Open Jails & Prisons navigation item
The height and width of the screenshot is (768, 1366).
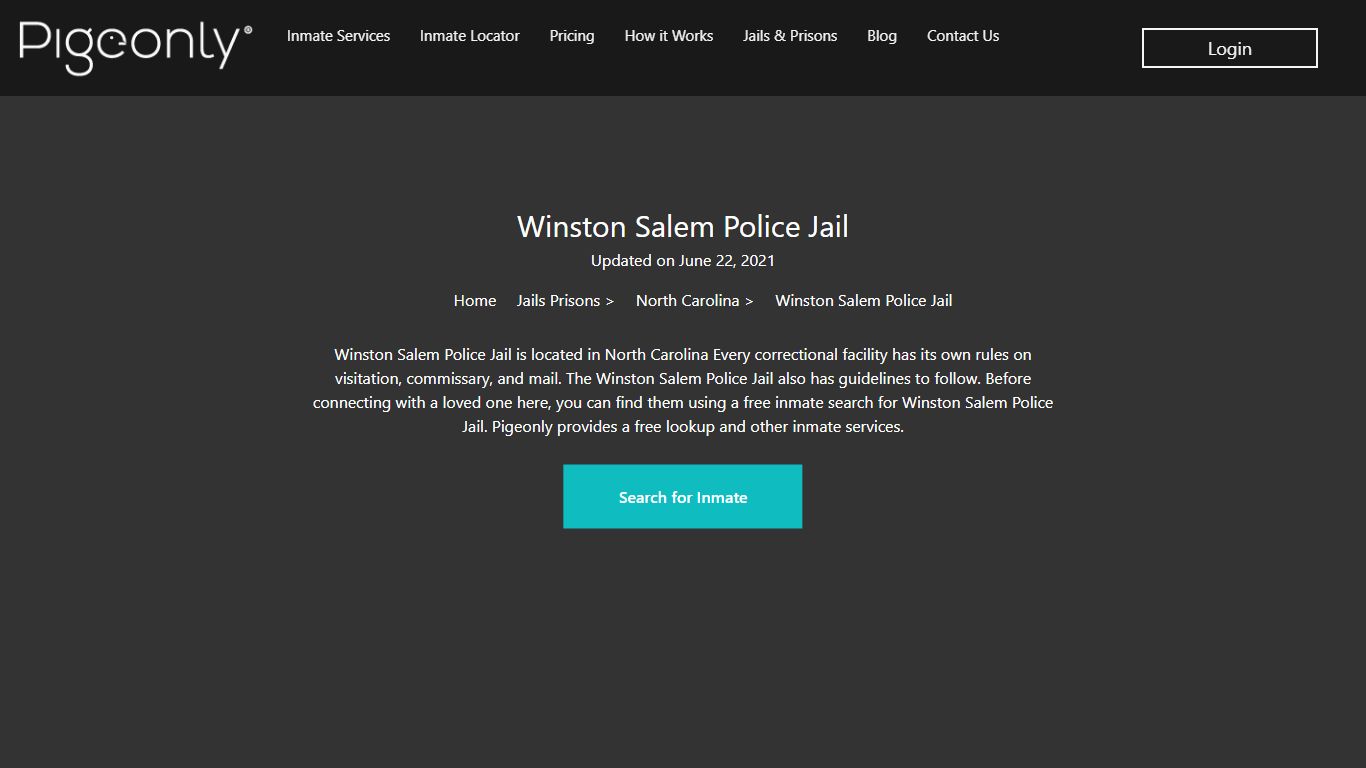tap(790, 36)
